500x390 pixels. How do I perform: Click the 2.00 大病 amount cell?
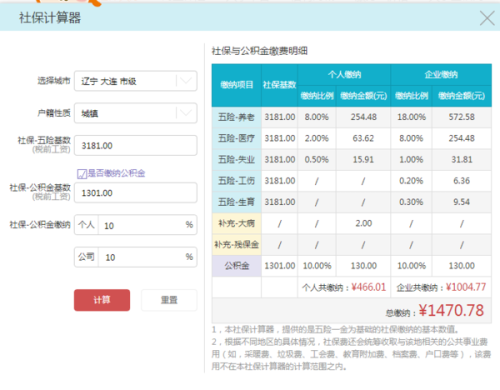(x=363, y=223)
